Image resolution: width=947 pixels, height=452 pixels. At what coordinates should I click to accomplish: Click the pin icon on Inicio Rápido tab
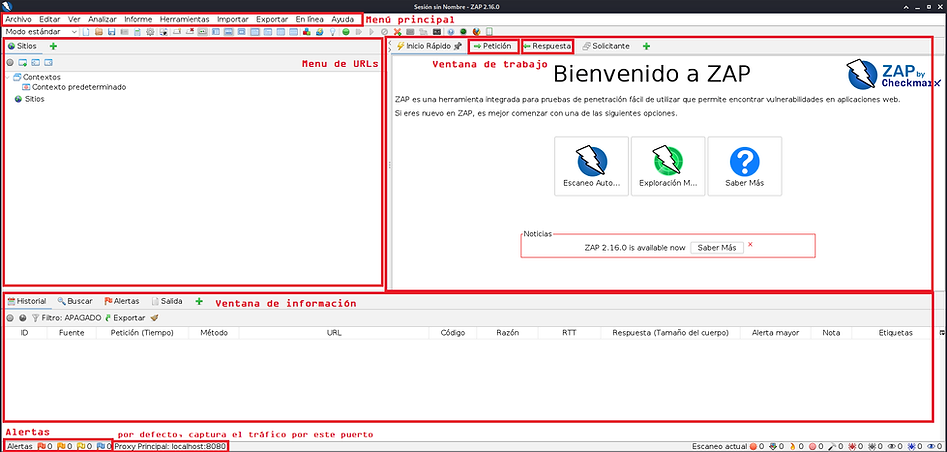[457, 46]
